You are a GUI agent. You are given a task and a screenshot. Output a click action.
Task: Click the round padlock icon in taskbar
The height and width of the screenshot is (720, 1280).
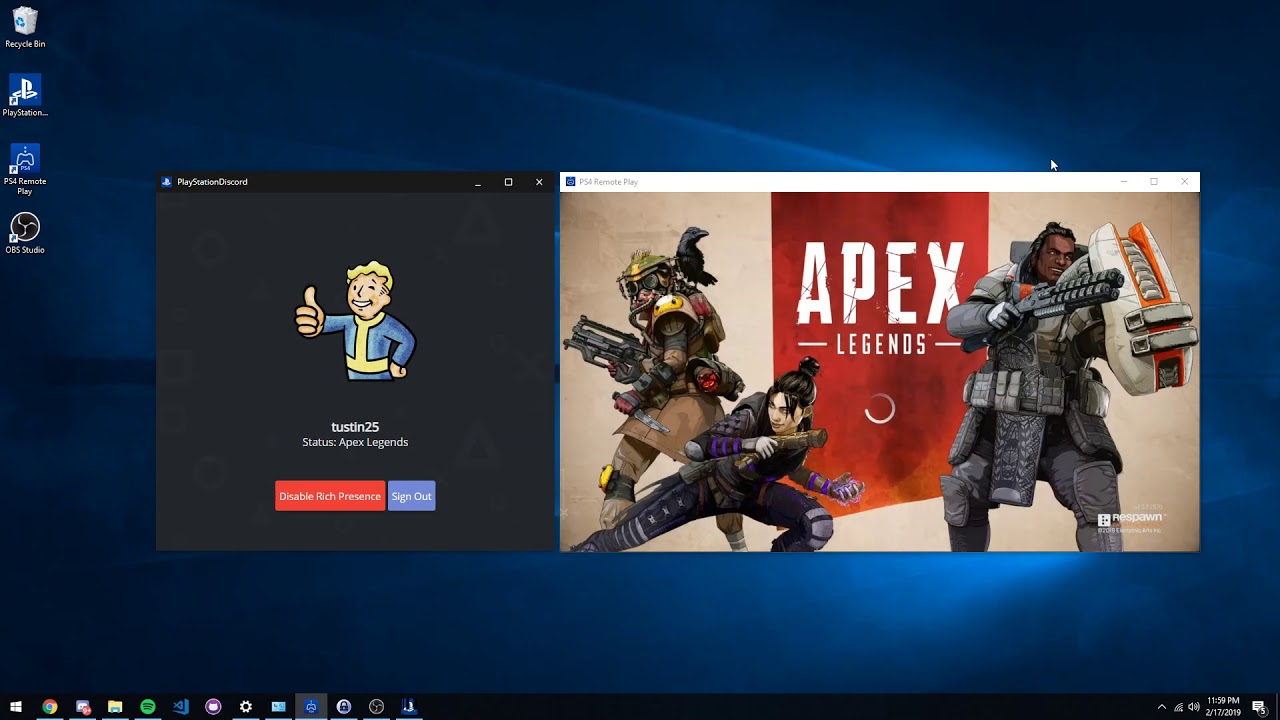344,707
